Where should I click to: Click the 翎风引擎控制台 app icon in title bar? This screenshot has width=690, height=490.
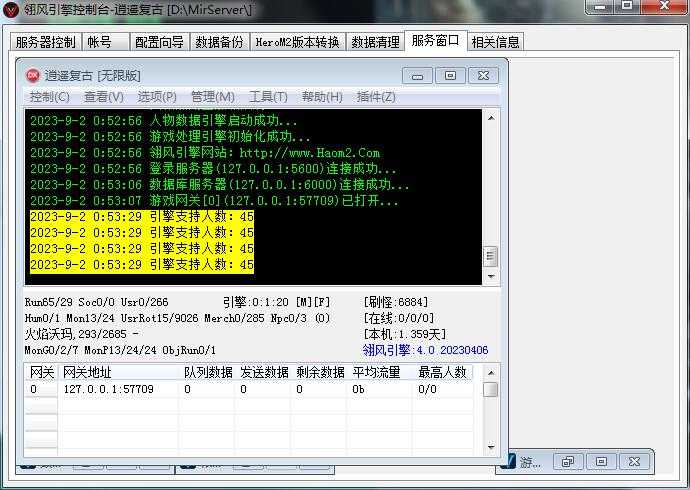click(12, 9)
